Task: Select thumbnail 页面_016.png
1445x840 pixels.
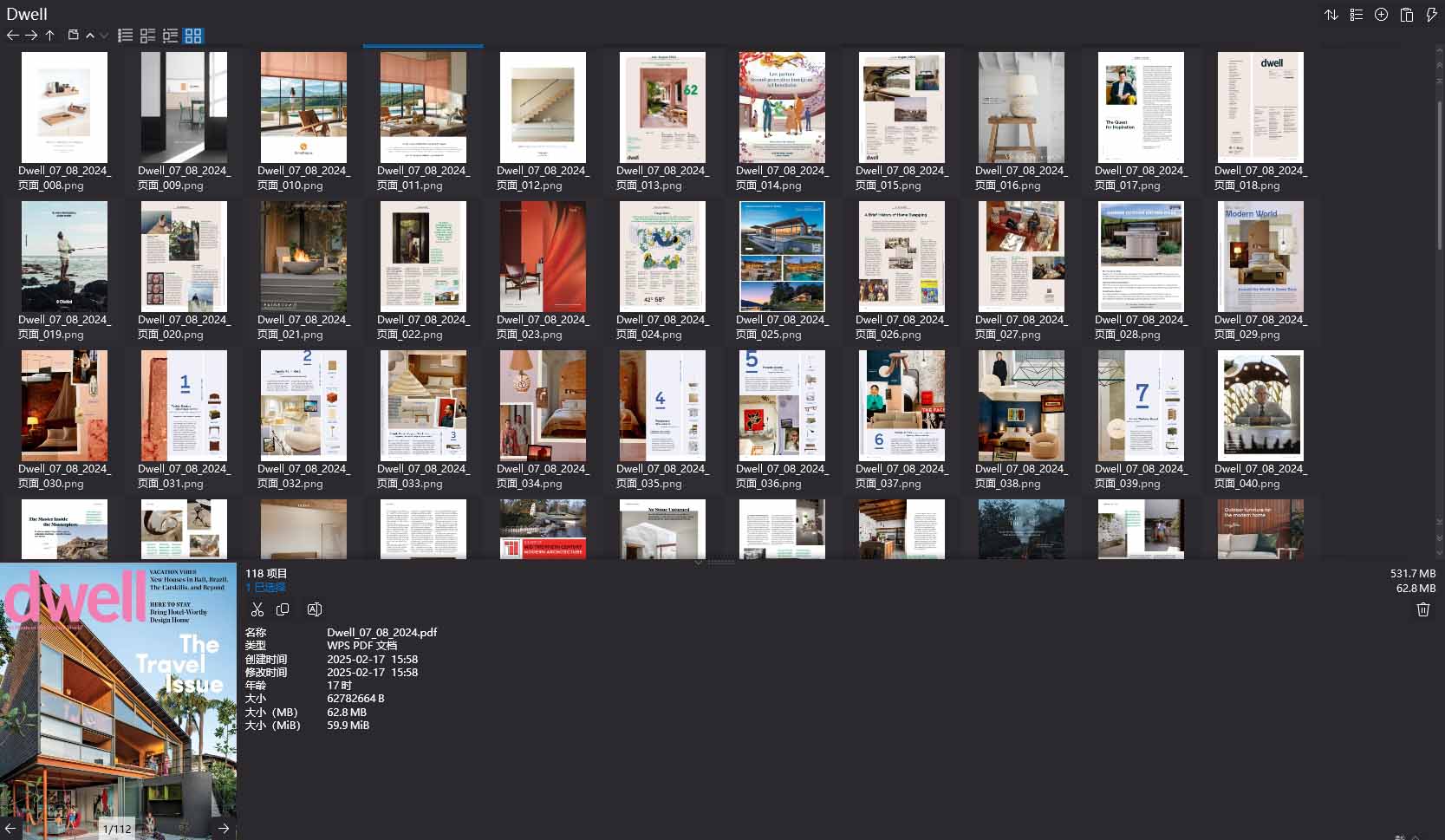Action: [x=1021, y=107]
